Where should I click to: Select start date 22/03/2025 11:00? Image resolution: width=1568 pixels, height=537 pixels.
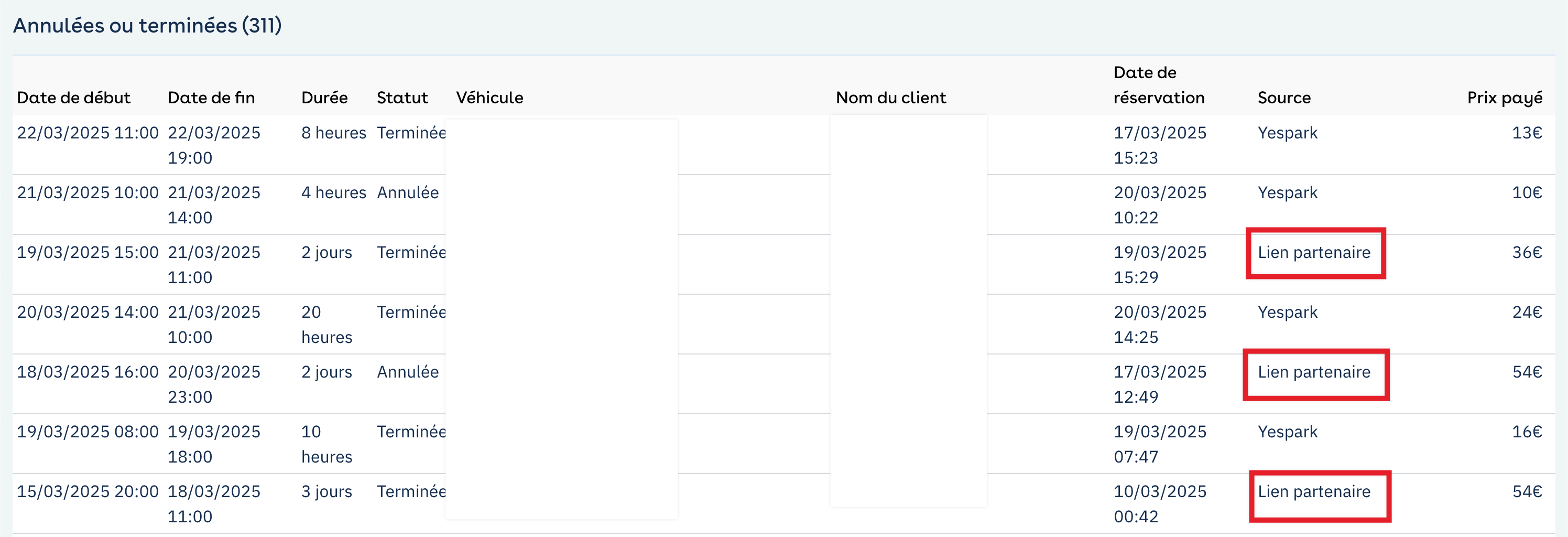(88, 133)
